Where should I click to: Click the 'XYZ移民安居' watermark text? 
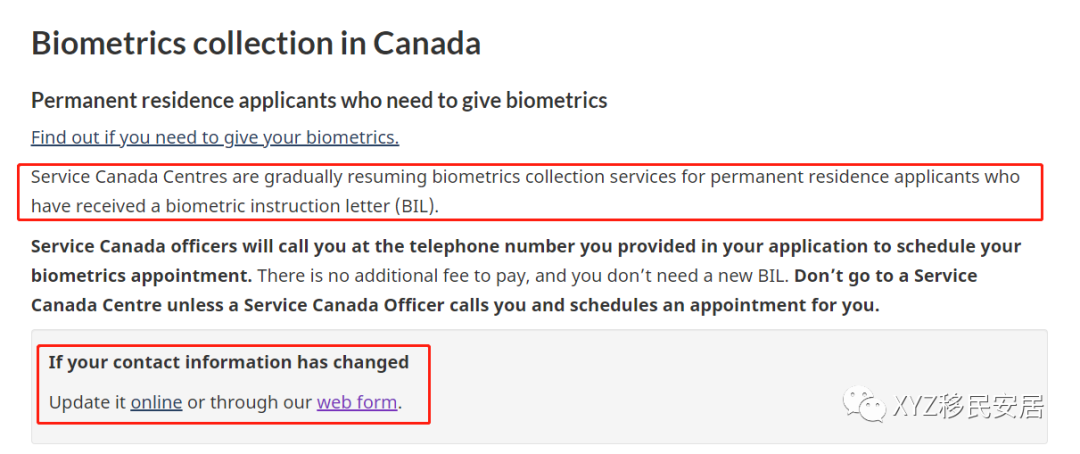[968, 406]
